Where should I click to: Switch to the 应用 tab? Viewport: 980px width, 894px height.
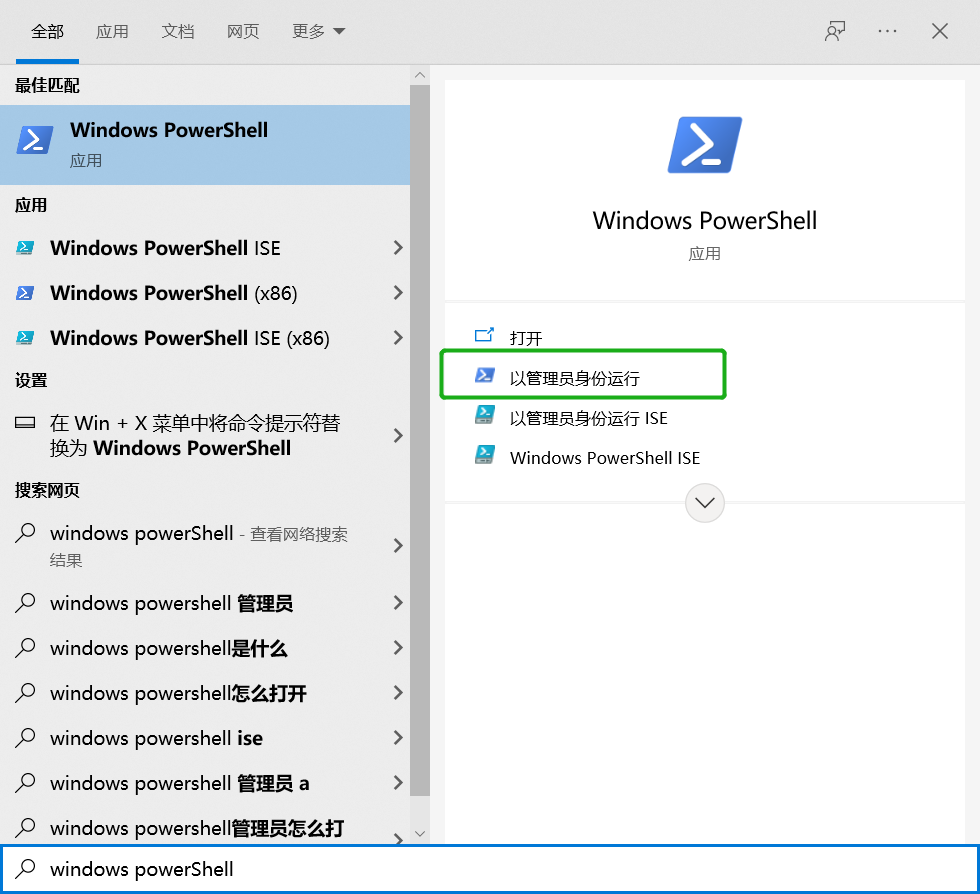point(112,31)
